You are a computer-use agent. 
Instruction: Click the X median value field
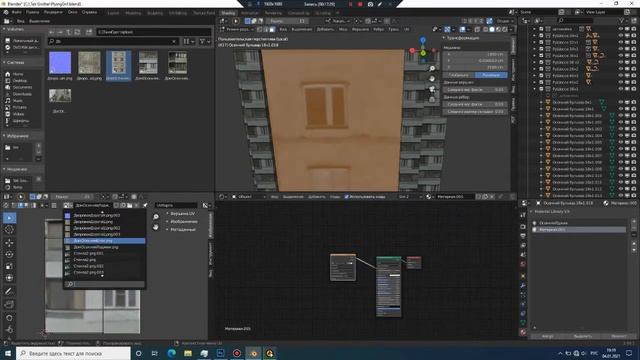(x=476, y=54)
